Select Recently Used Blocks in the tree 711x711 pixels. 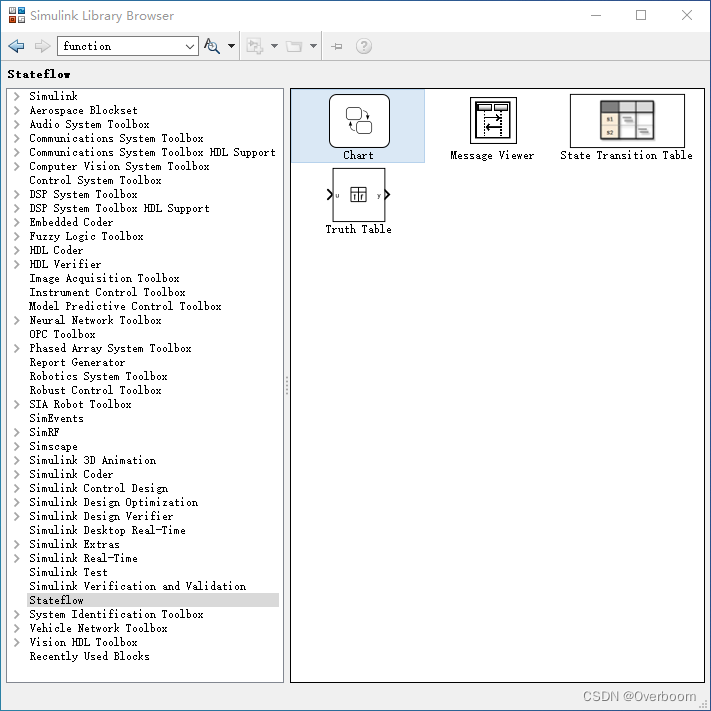89,657
